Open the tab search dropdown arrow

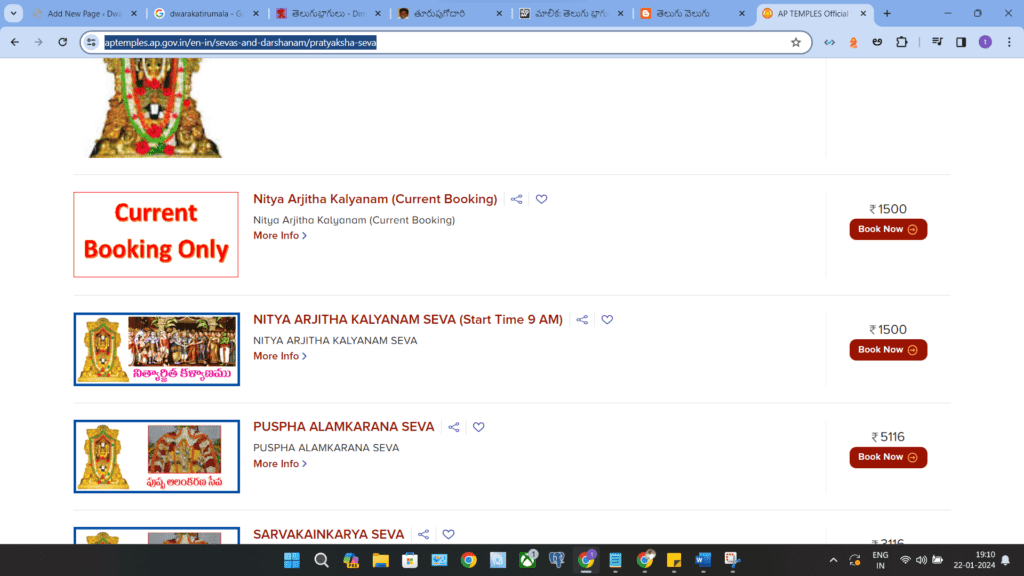[x=13, y=13]
